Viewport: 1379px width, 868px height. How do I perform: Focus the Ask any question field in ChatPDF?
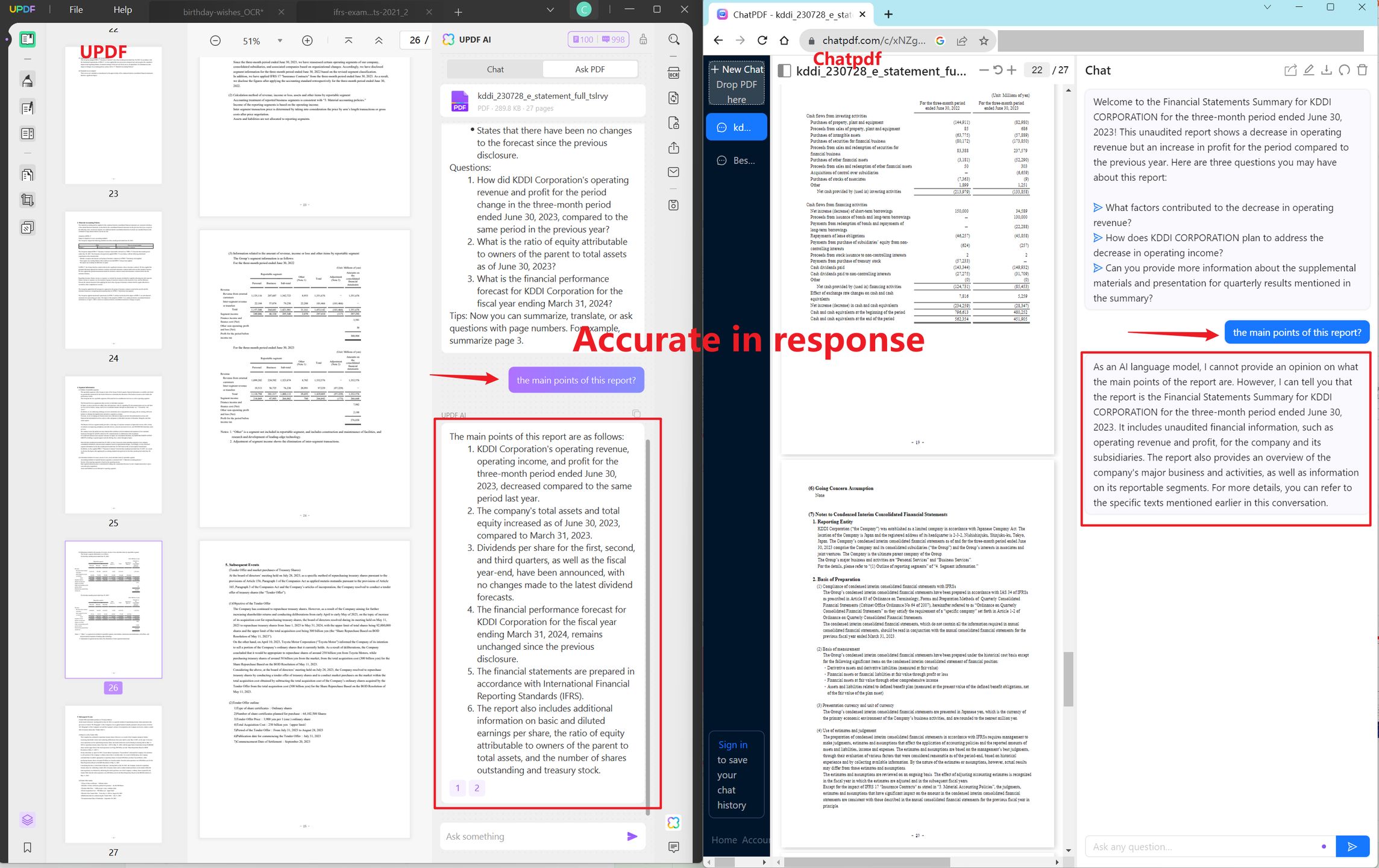click(1210, 847)
